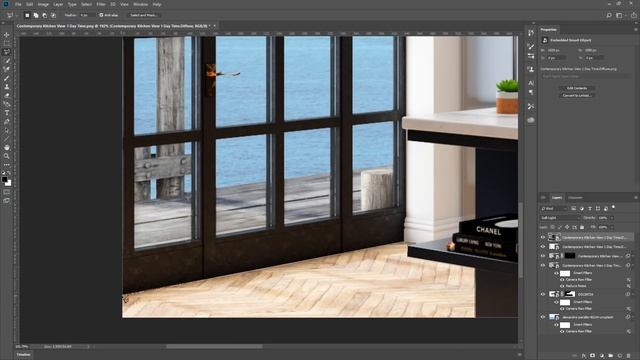640x360 pixels.
Task: Open the Tool Preset picker dropdown
Action: tap(11, 15)
